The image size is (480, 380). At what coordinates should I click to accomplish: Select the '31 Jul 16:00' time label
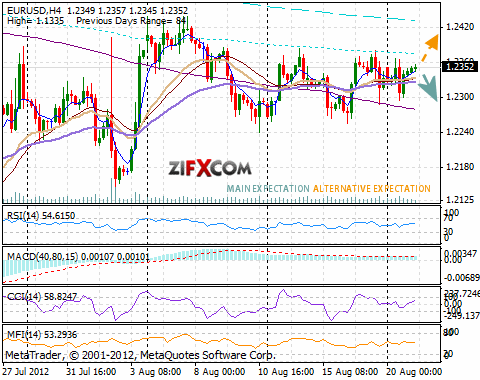click(x=91, y=372)
